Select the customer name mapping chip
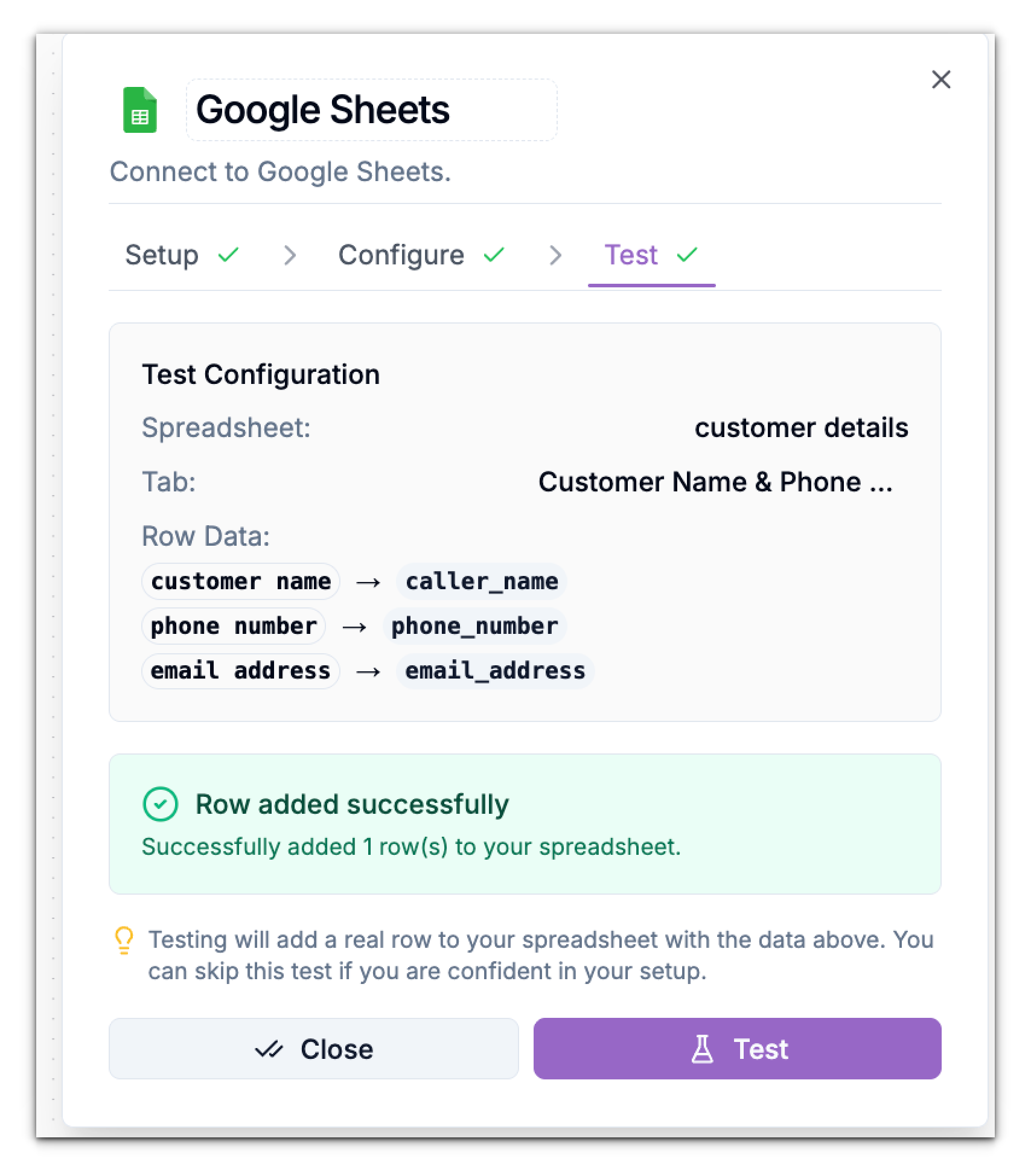This screenshot has height=1176, width=1031. click(240, 581)
